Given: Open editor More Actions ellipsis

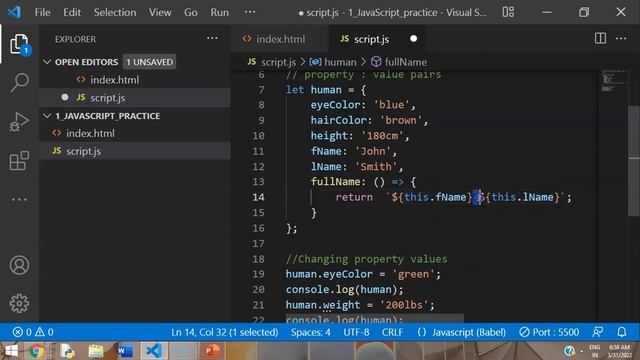Looking at the screenshot, I should (621, 38).
